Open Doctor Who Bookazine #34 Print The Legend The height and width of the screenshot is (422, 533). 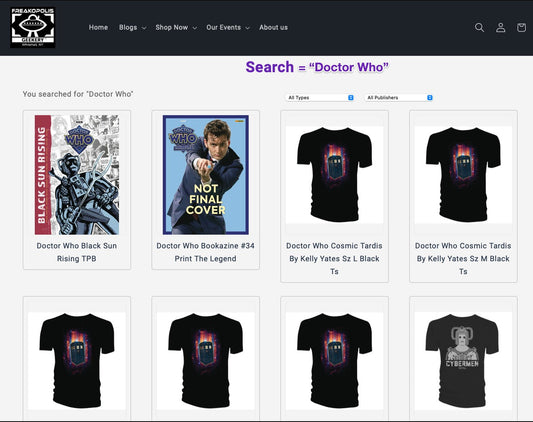pyautogui.click(x=205, y=252)
